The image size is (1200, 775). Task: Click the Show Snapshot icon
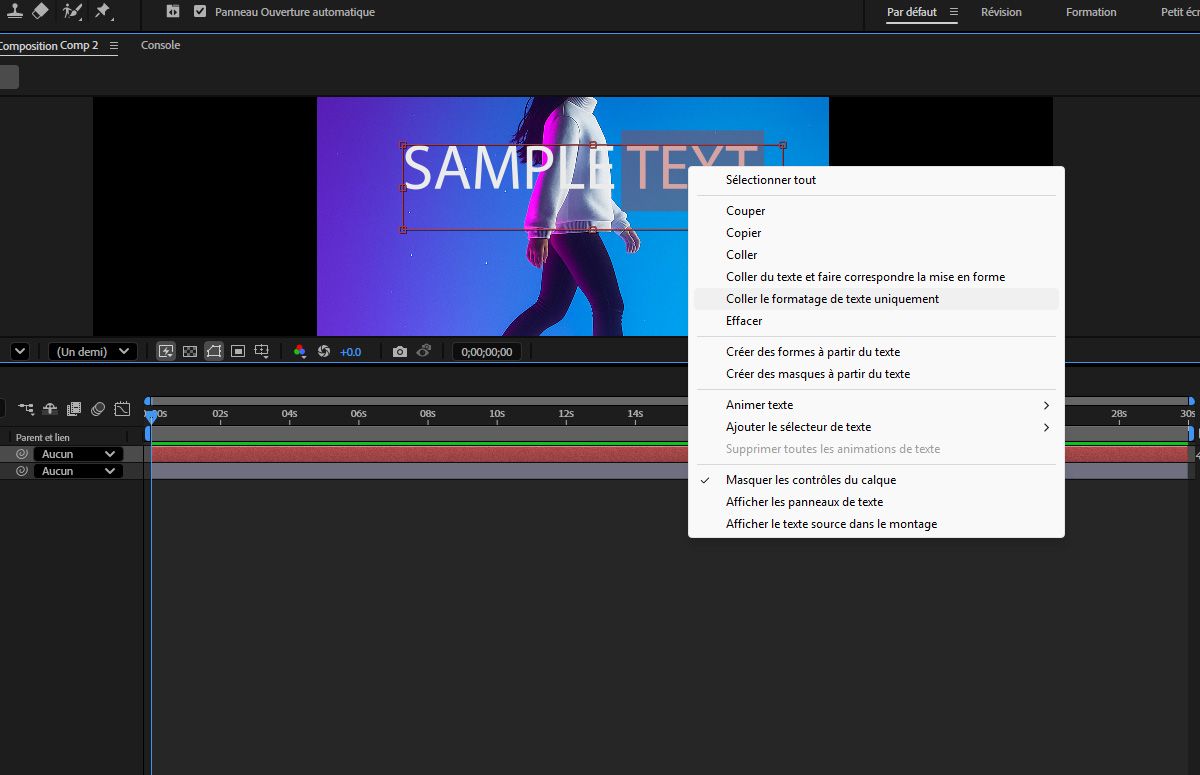[424, 351]
